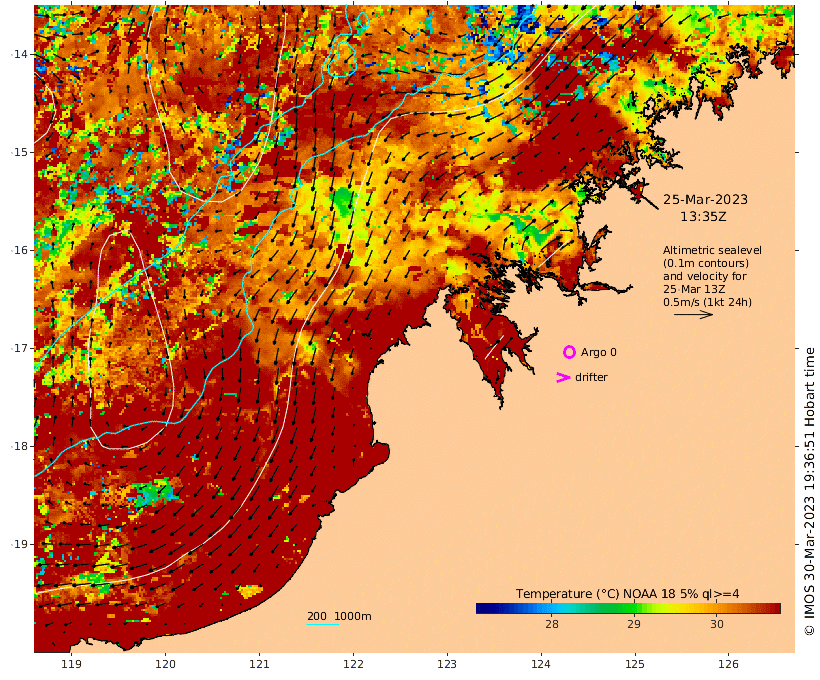Viewport: 820px width, 680px height.
Task: Click the colorbar value '30'
Action: 716,624
